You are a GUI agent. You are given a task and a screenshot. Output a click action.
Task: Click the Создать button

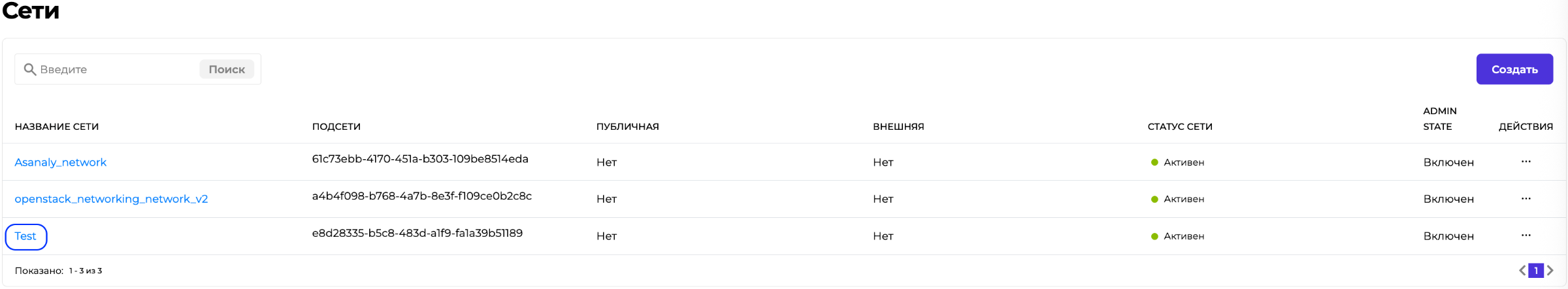[1514, 69]
